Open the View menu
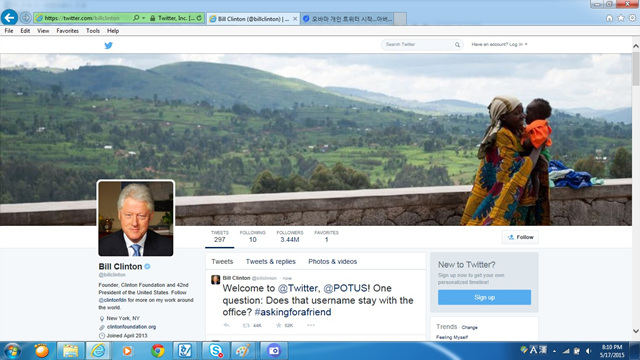This screenshot has width=640, height=360. click(43, 31)
